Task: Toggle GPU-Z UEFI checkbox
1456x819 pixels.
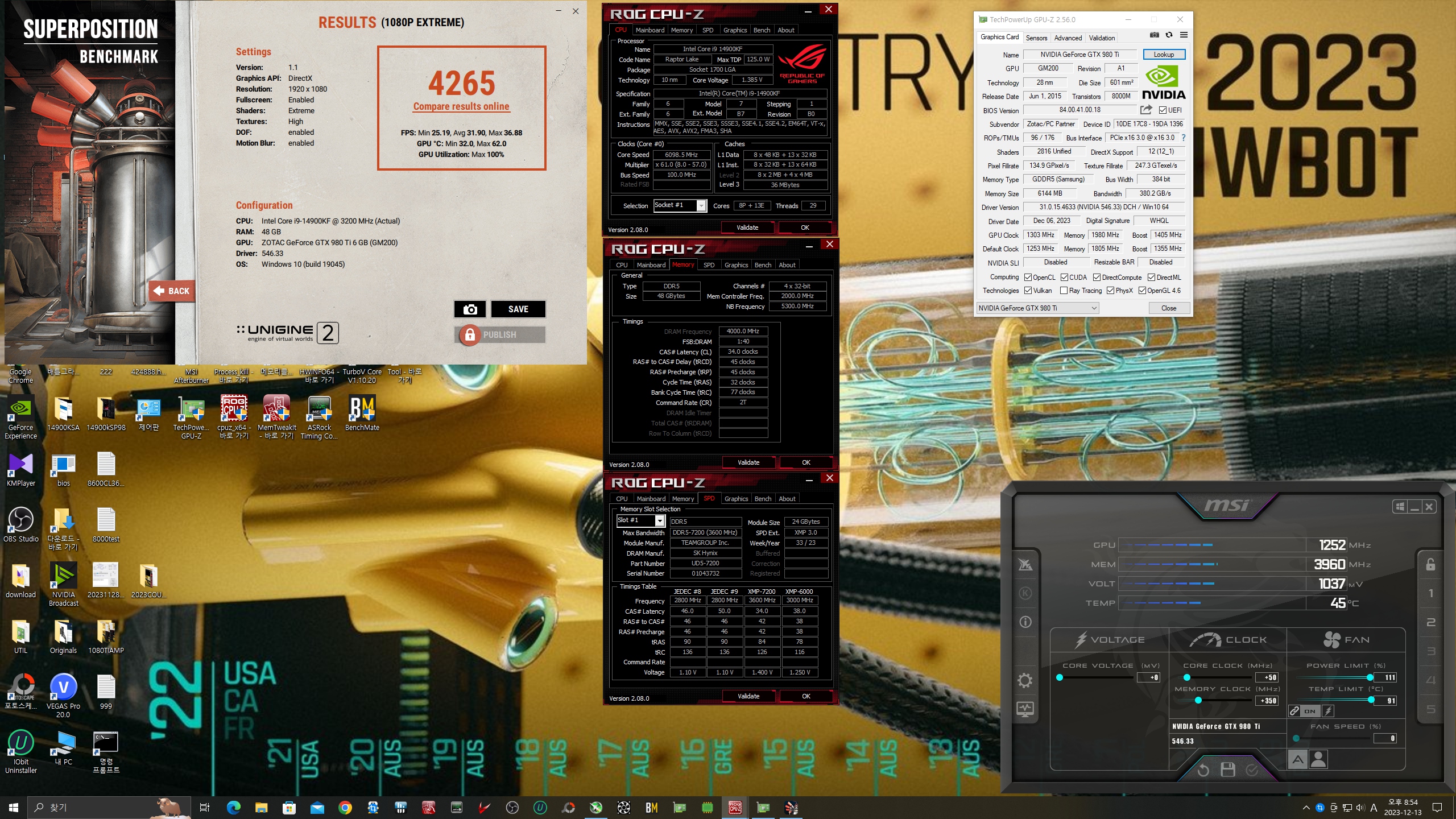Action: (x=1163, y=110)
